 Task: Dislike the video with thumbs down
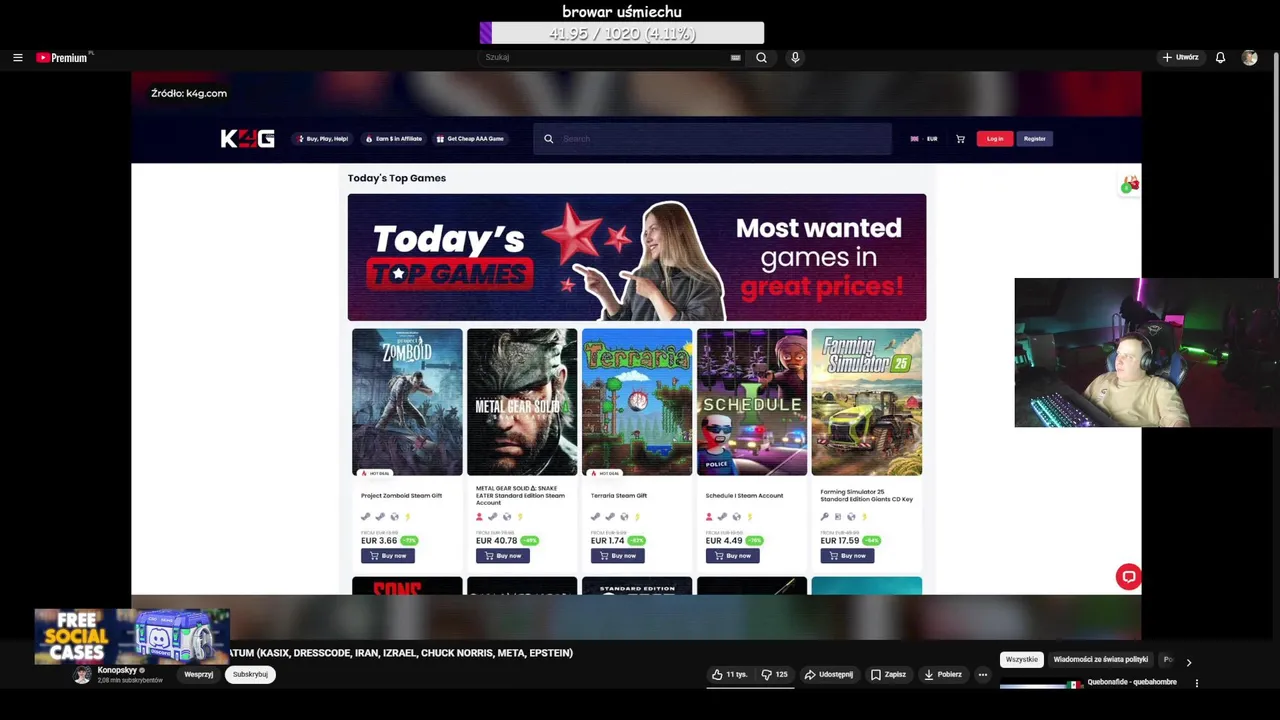(774, 675)
